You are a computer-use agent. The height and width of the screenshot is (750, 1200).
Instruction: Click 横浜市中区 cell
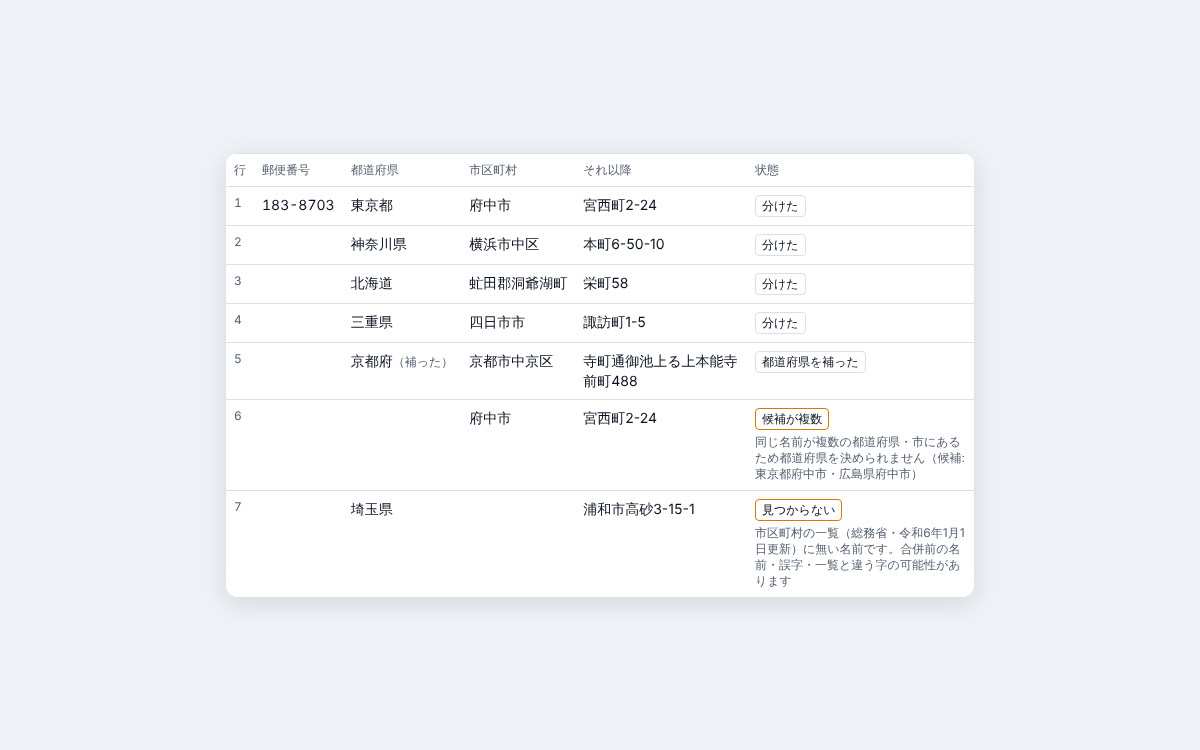click(504, 244)
